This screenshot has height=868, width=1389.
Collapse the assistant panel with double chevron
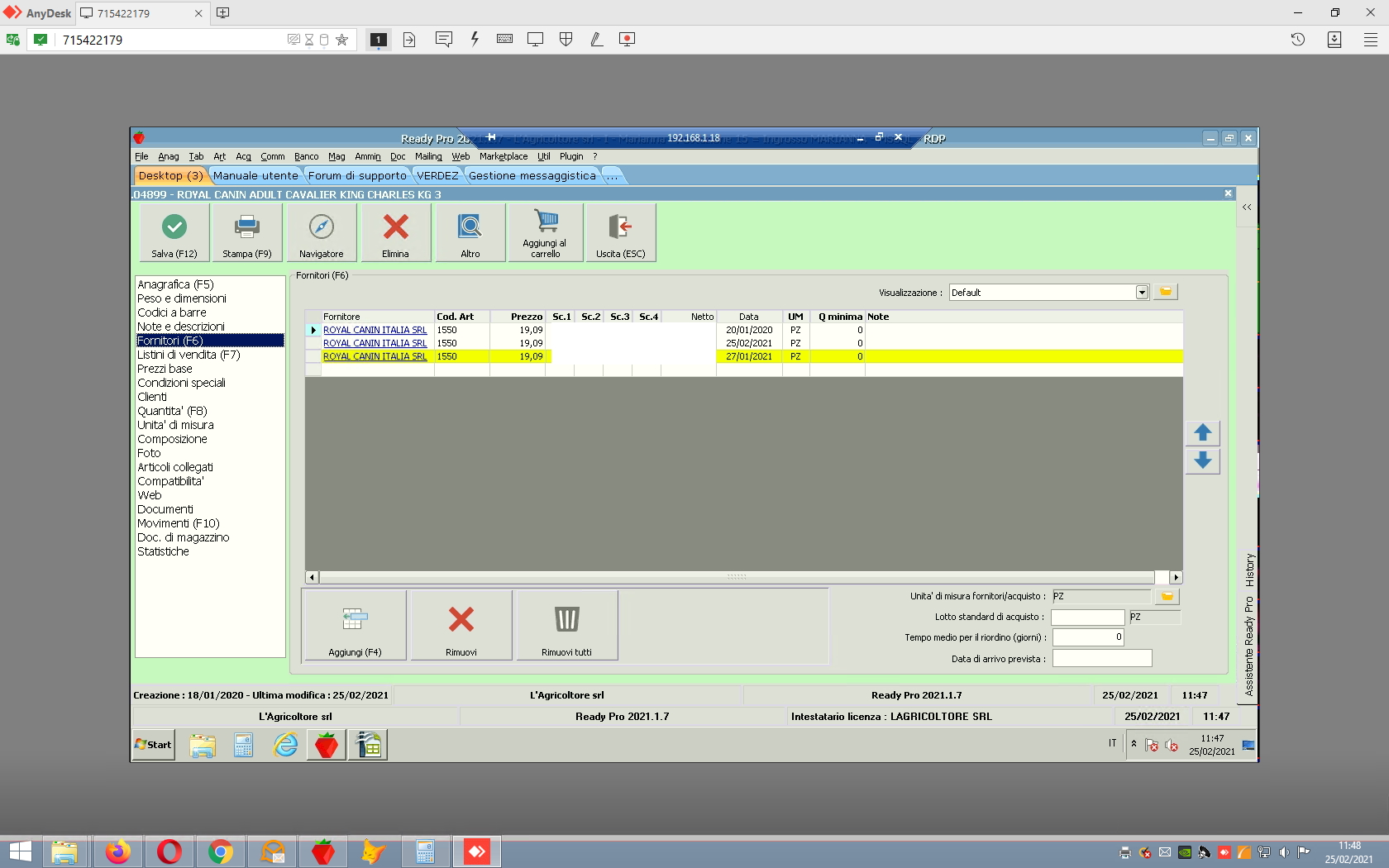pyautogui.click(x=1247, y=207)
